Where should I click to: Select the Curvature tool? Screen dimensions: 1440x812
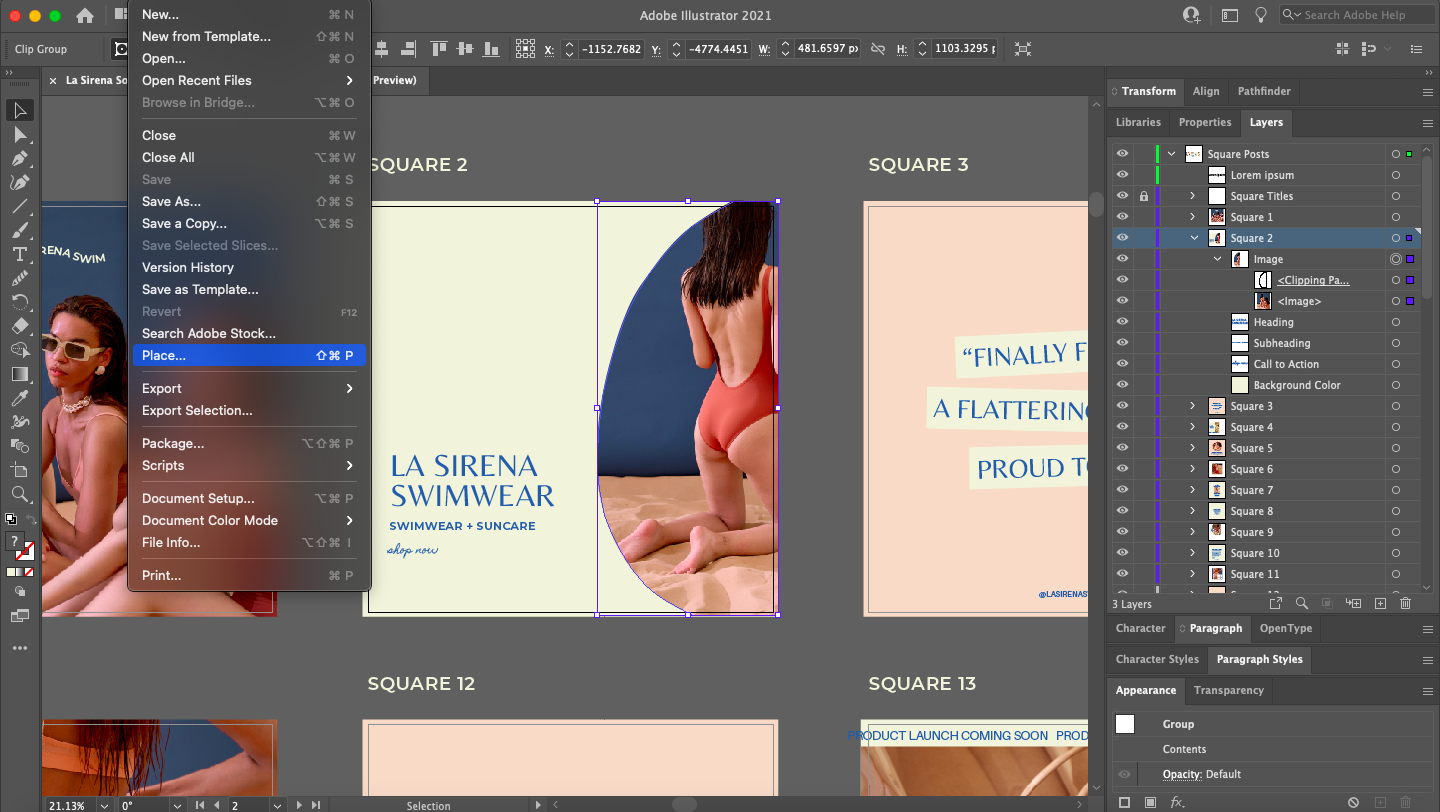pos(19,182)
